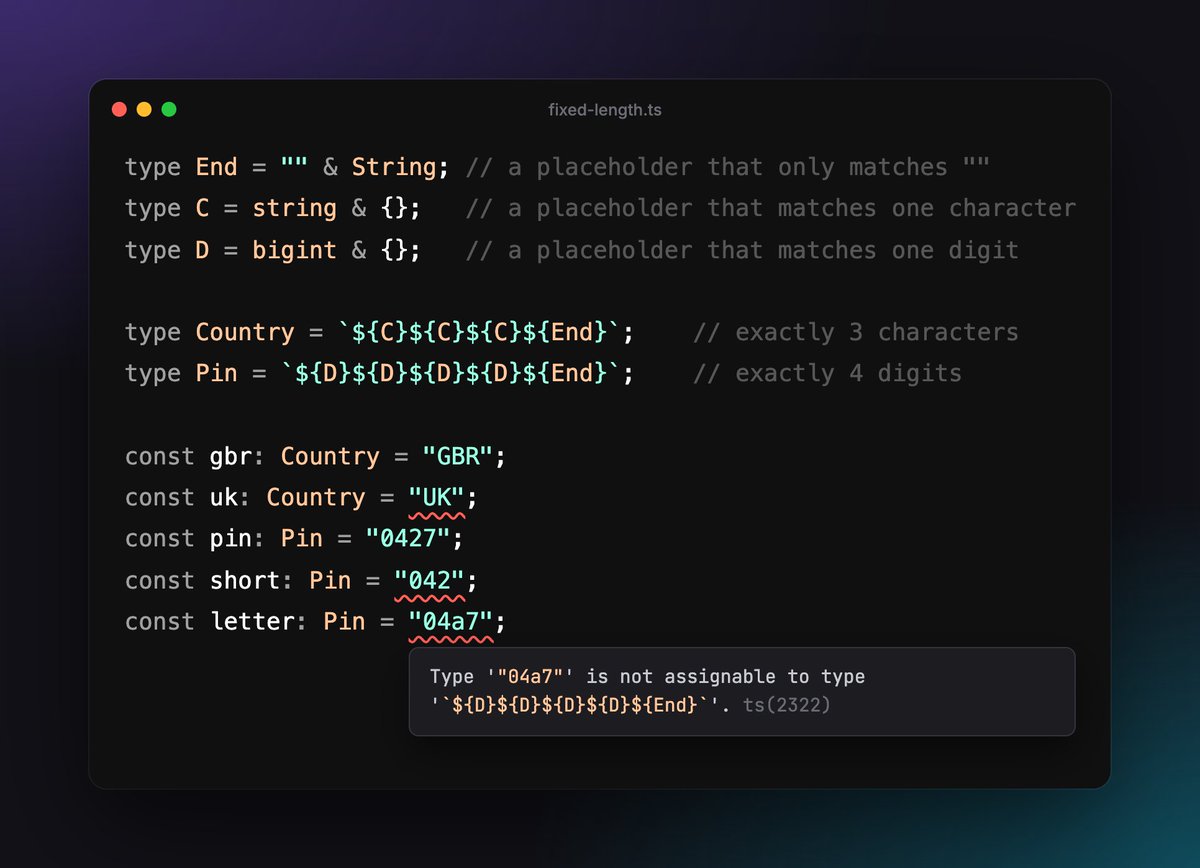Maximize the window using the green button
The height and width of the screenshot is (868, 1200).
[169, 109]
